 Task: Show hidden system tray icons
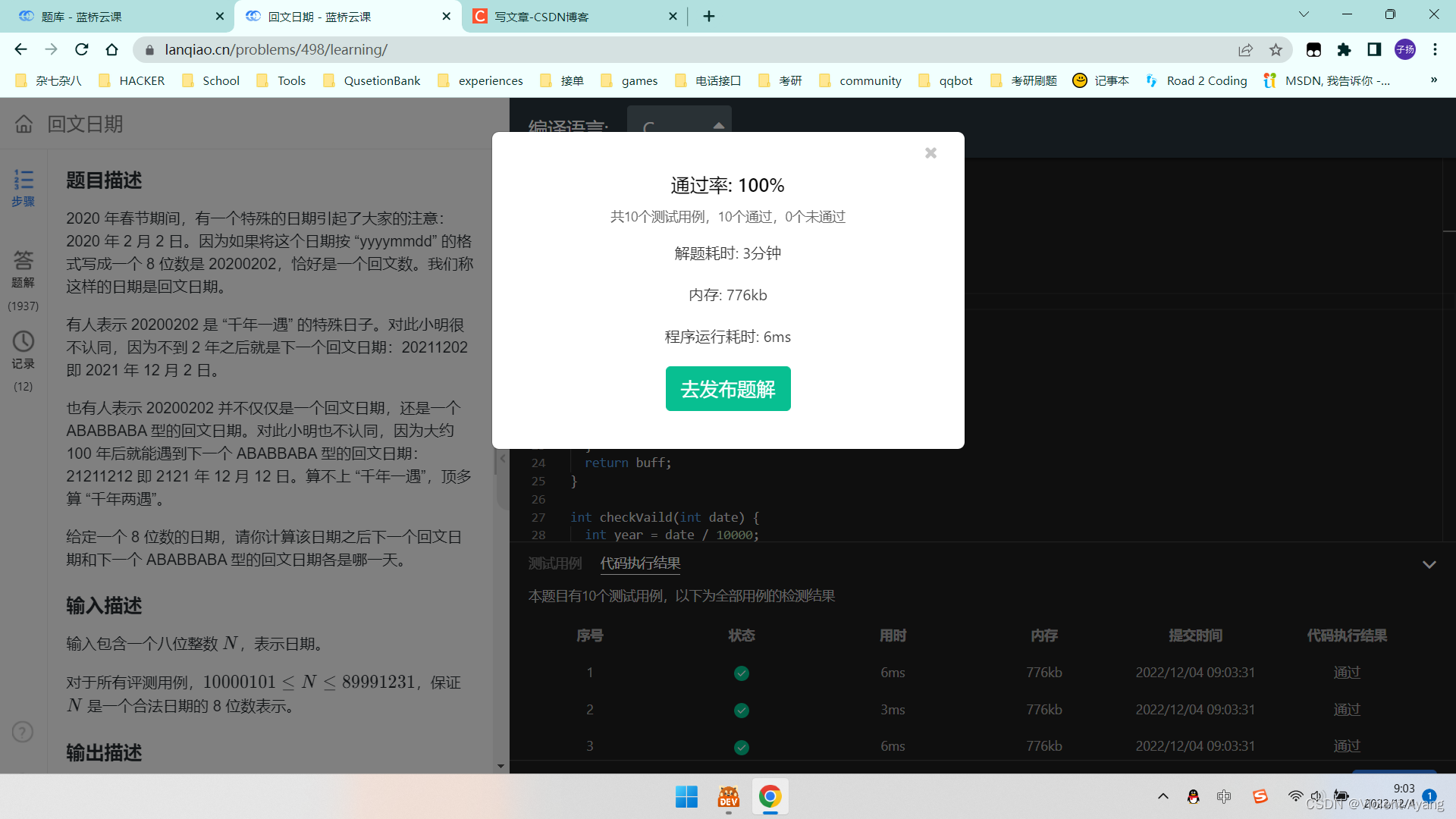(x=1163, y=797)
